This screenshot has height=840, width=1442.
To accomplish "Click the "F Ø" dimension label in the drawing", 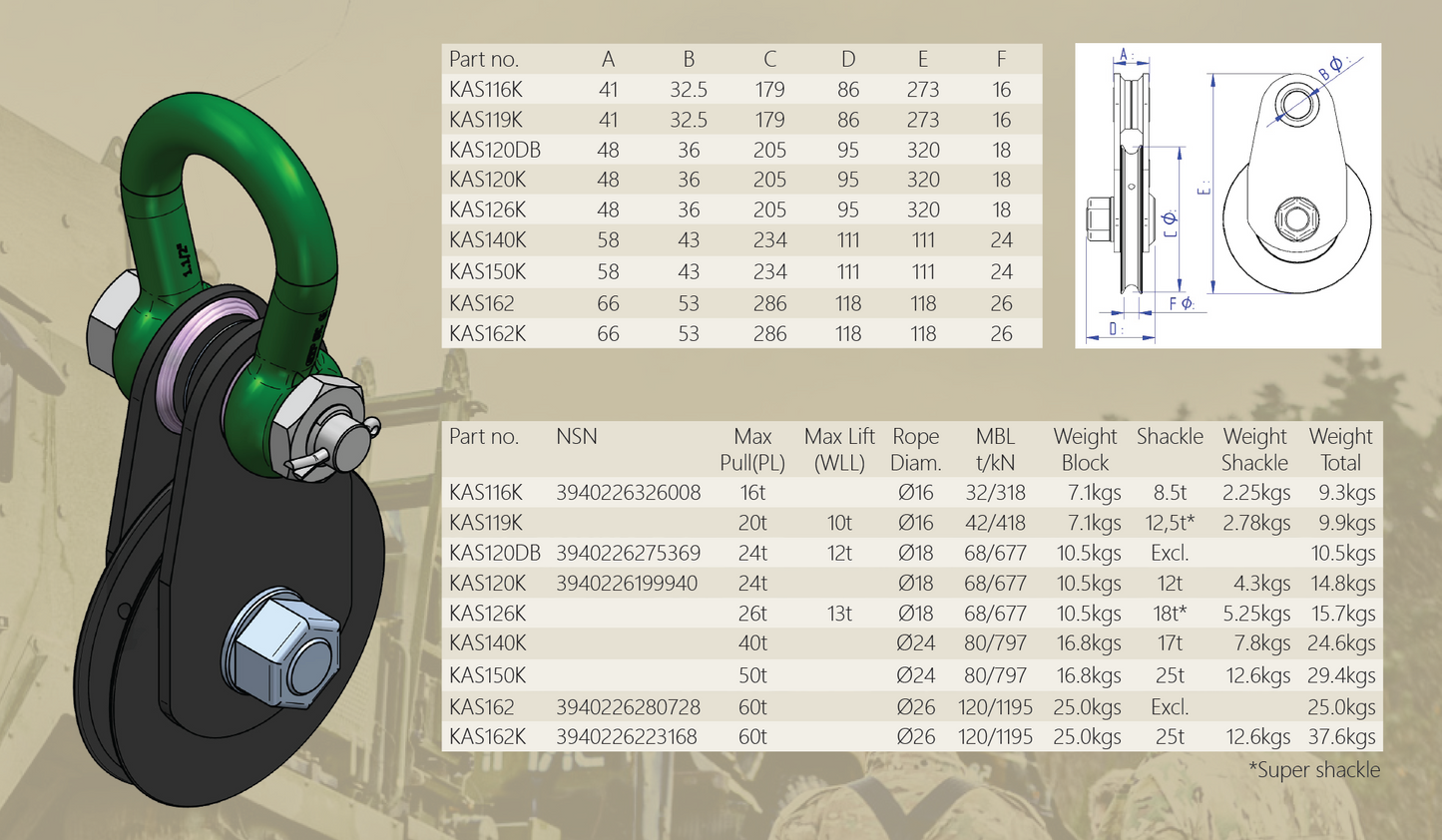I will click(1182, 303).
